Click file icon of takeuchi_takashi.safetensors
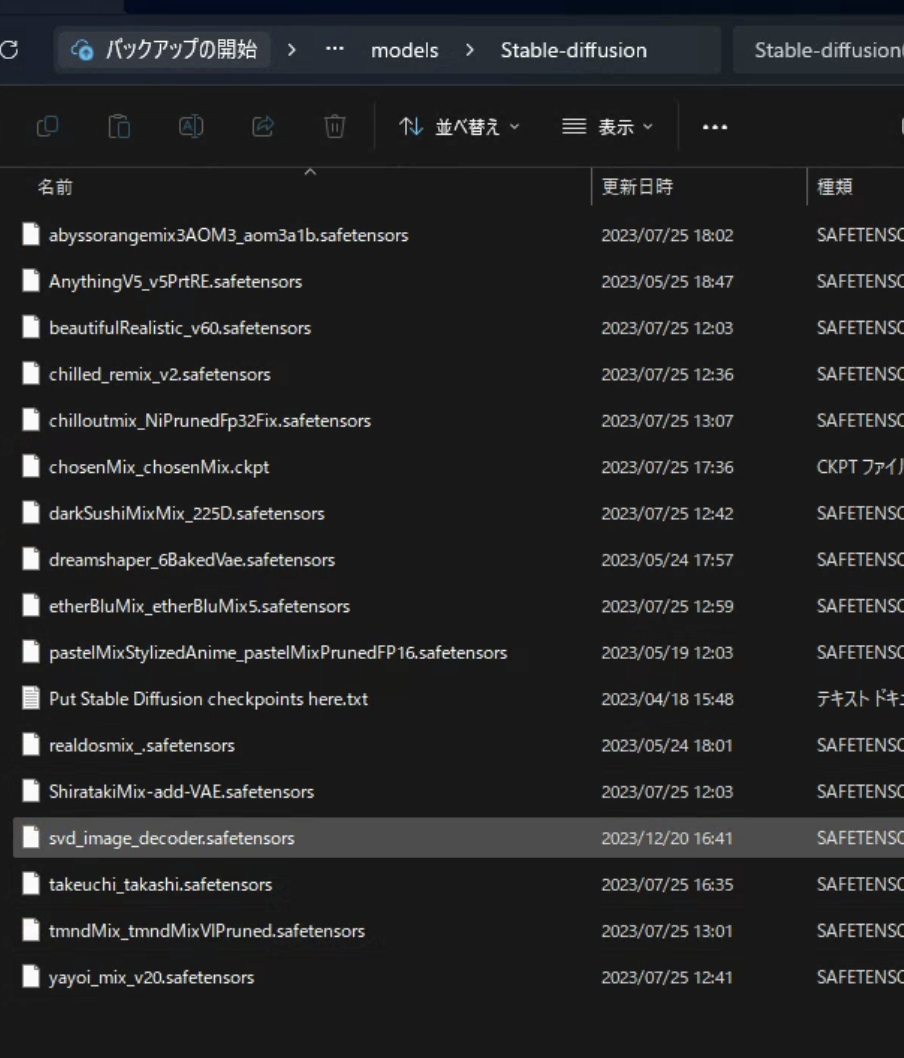The image size is (904, 1058). pos(31,884)
